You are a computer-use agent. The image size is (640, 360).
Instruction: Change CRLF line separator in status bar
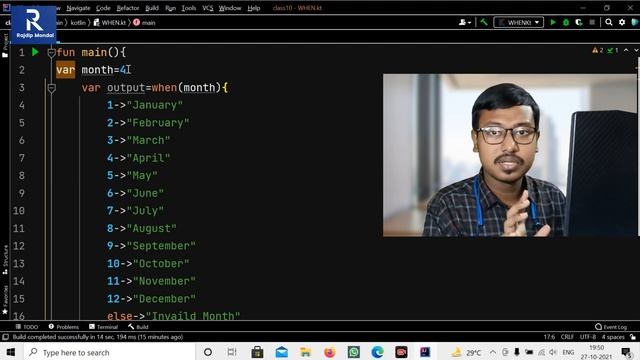(567, 337)
